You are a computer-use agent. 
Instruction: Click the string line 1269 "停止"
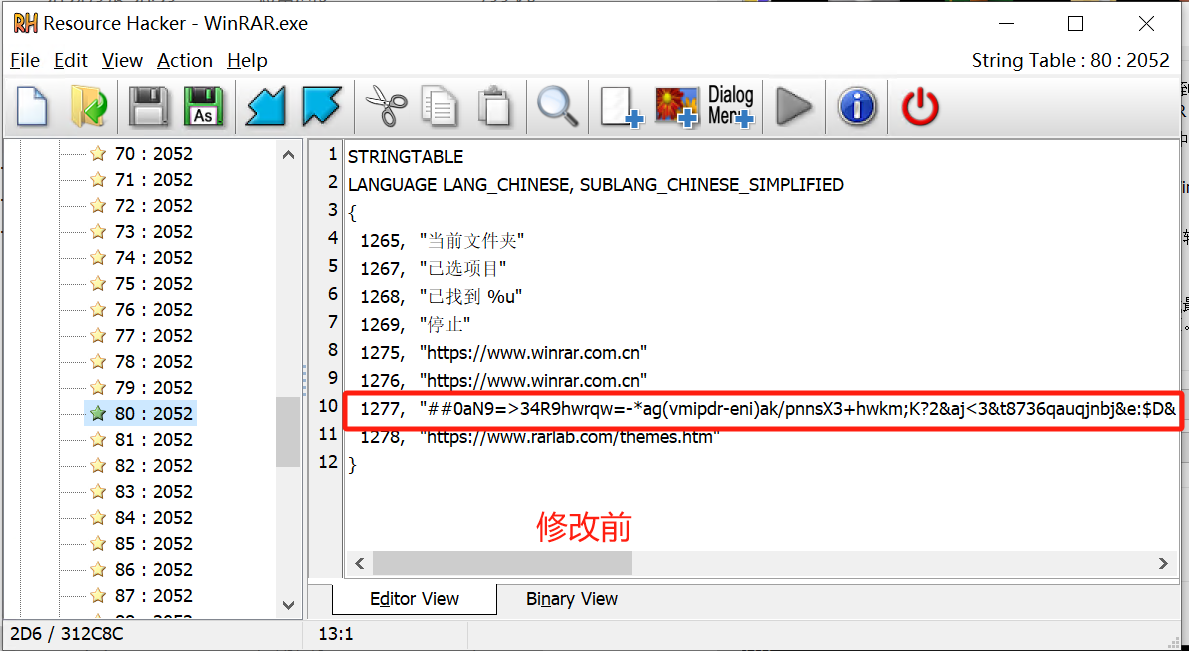416,324
